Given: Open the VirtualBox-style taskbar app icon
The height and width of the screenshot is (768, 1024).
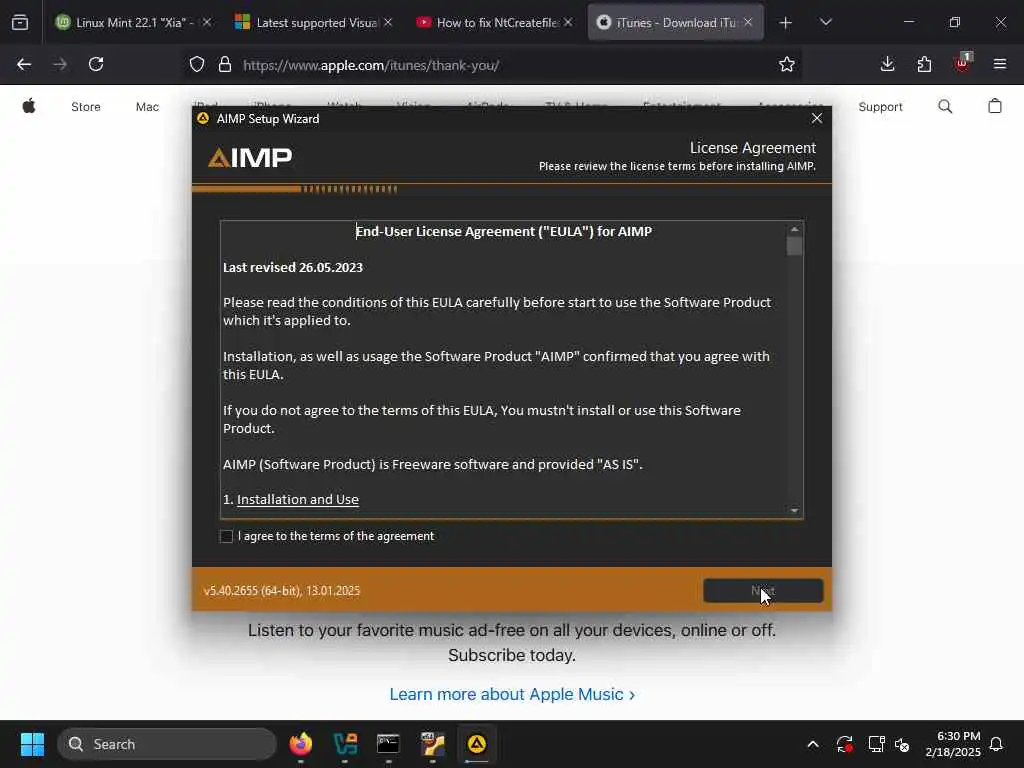Looking at the screenshot, I should click(x=345, y=744).
